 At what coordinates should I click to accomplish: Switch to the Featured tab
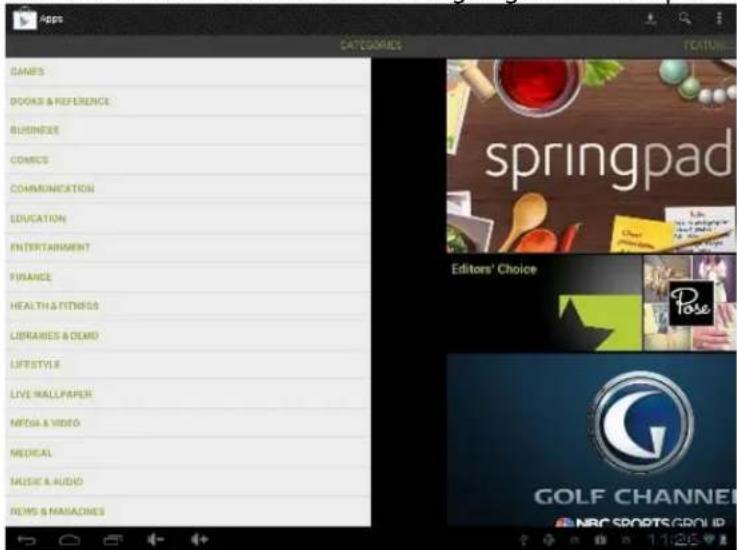click(710, 45)
